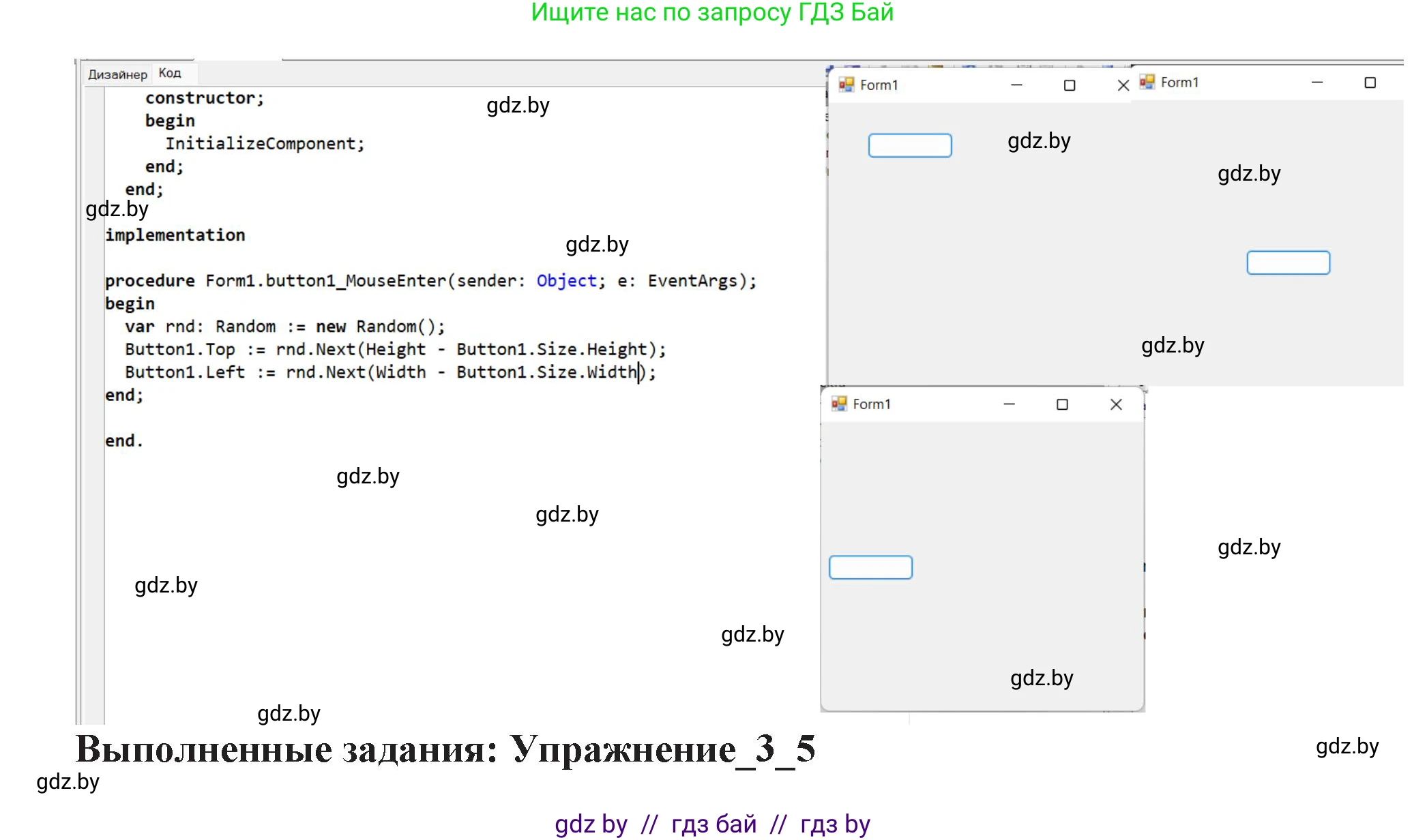Select the Код tab
1427x840 pixels.
click(171, 72)
